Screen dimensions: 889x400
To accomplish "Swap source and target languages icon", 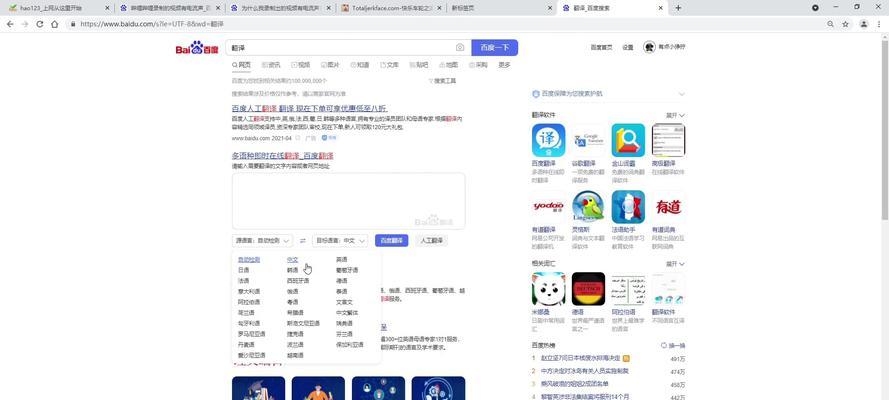I will point(303,241).
